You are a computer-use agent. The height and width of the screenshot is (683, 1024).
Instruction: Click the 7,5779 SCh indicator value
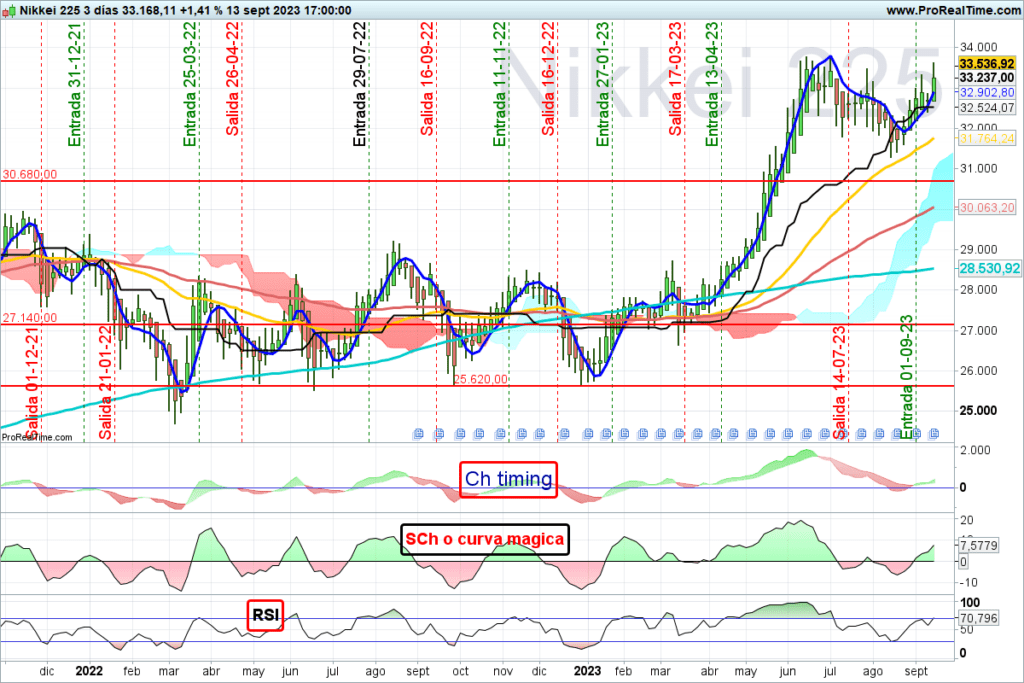click(x=978, y=545)
